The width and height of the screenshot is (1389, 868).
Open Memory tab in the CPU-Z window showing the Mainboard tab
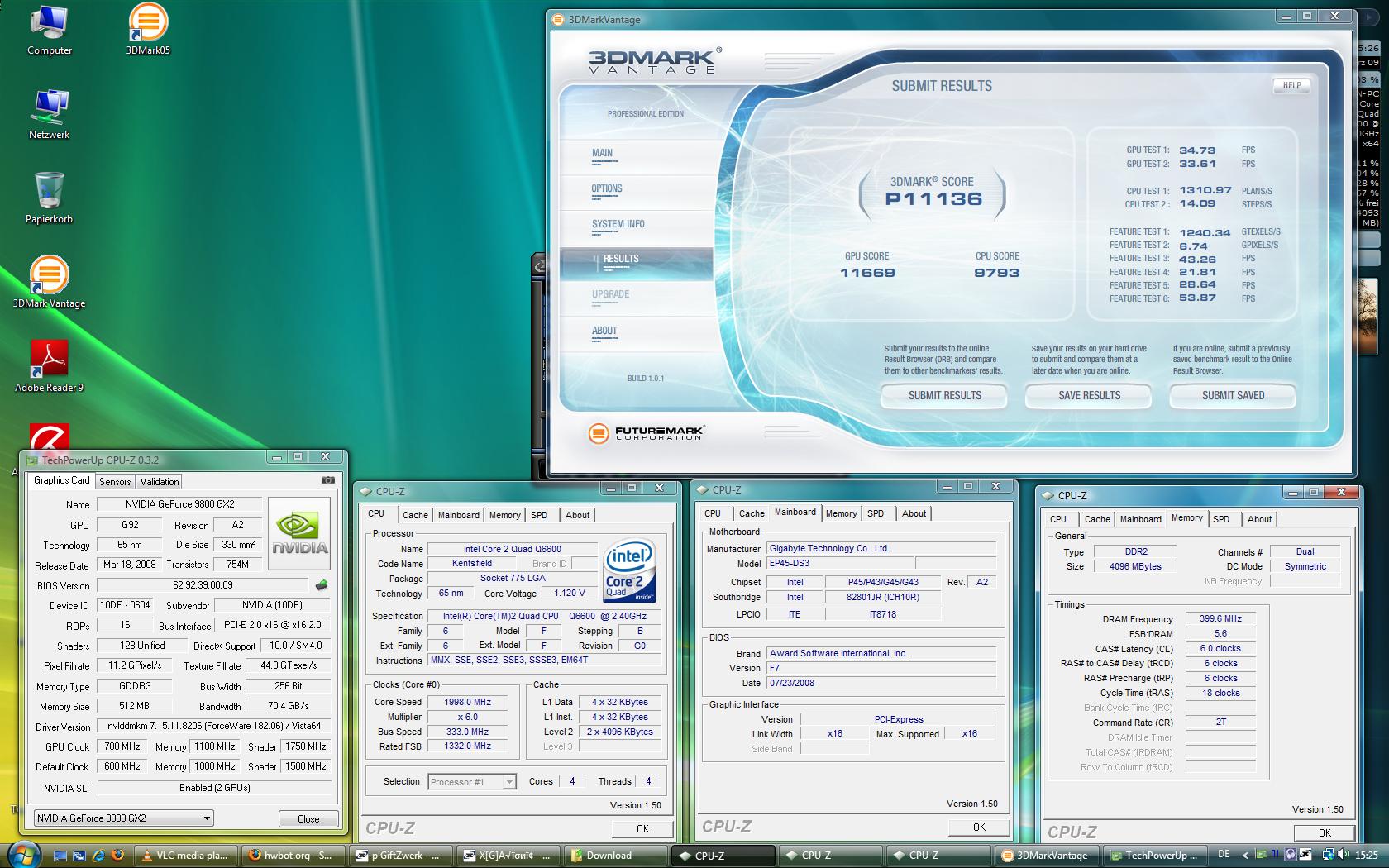click(841, 513)
